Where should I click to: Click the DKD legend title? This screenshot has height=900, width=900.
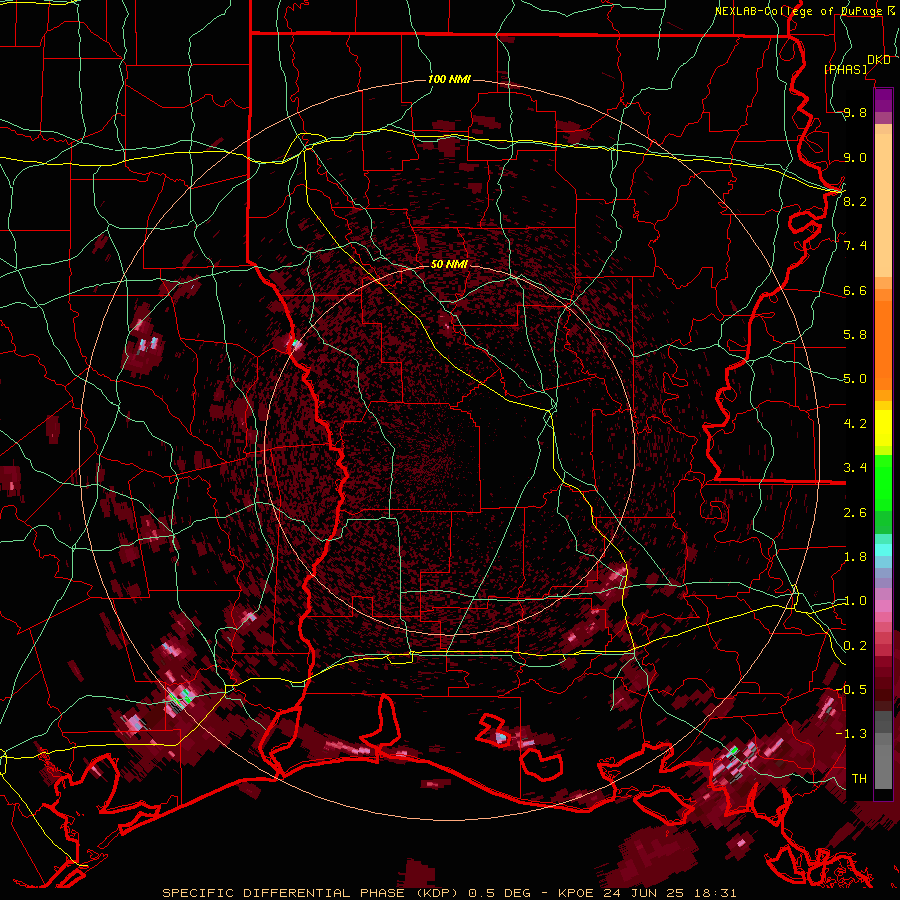pos(879,60)
